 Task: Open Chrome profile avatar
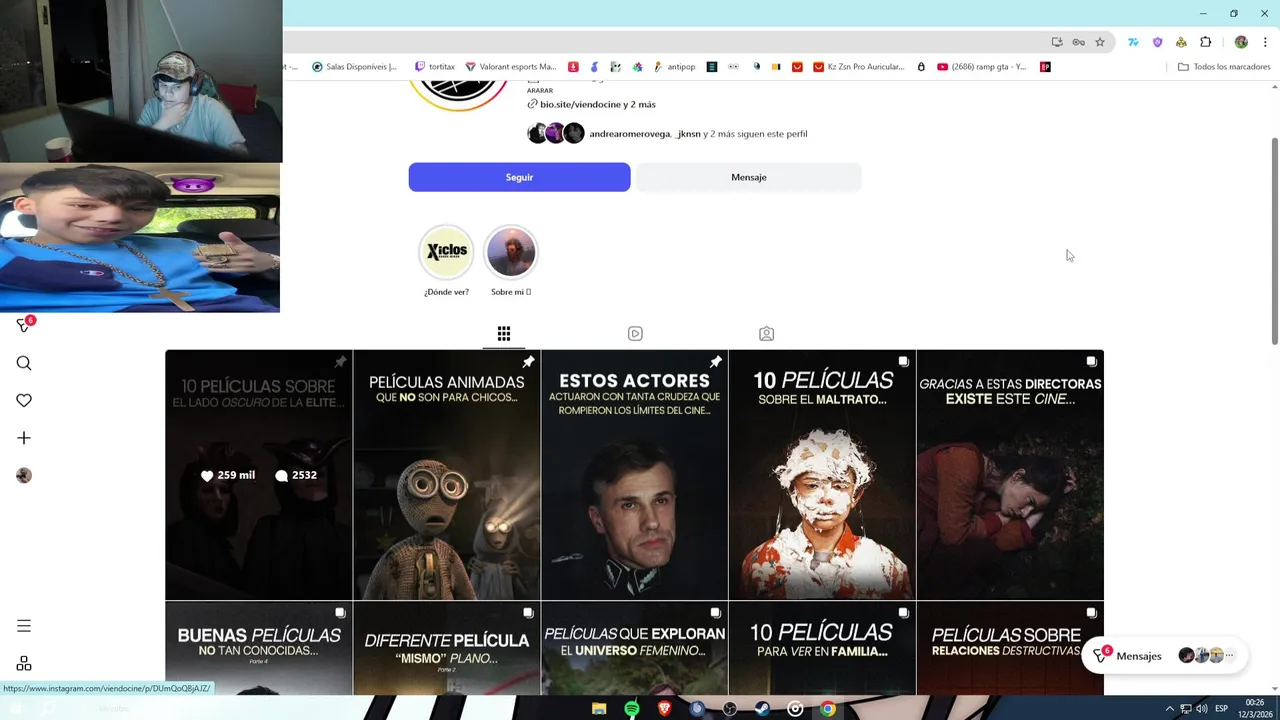[x=1241, y=42]
